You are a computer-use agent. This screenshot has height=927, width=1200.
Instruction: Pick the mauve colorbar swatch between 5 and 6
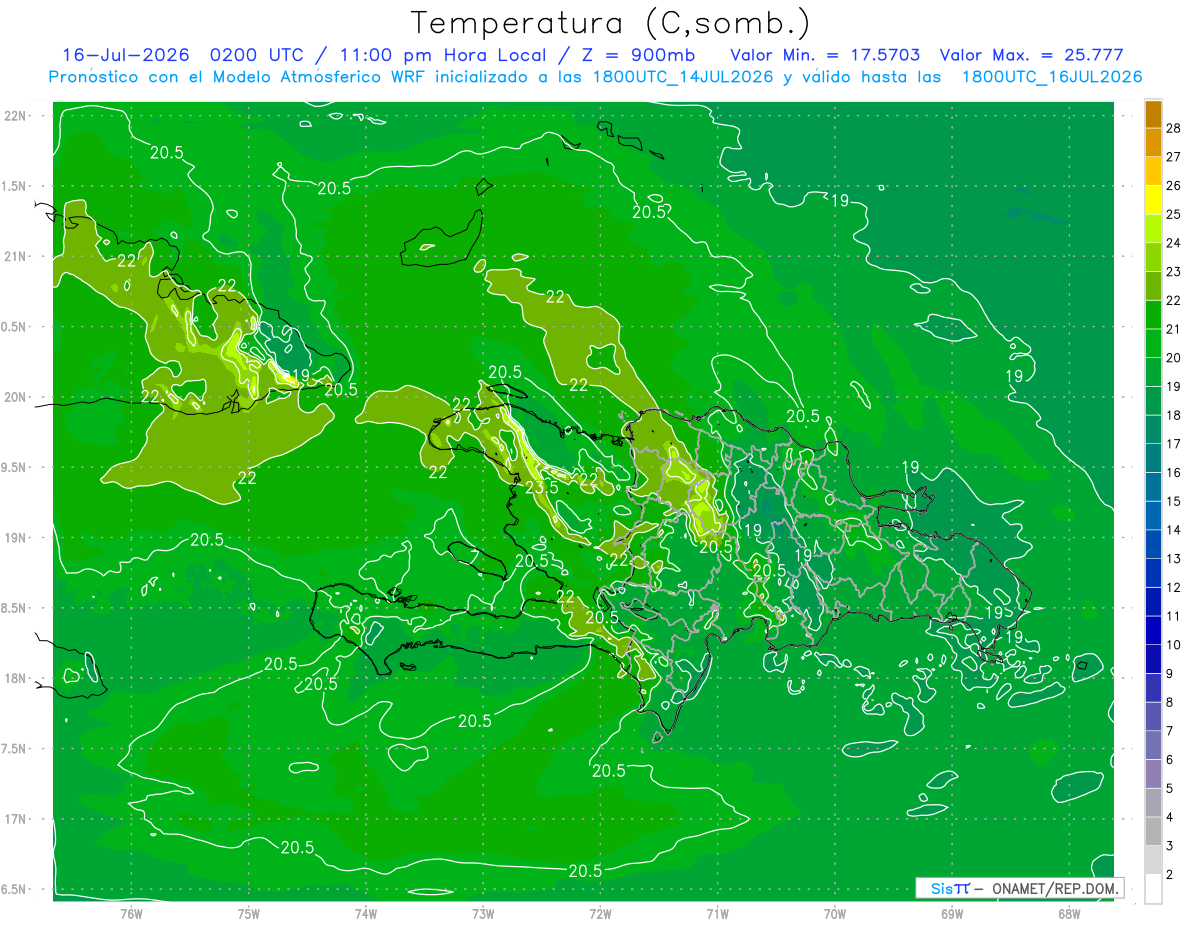[x=1153, y=773]
